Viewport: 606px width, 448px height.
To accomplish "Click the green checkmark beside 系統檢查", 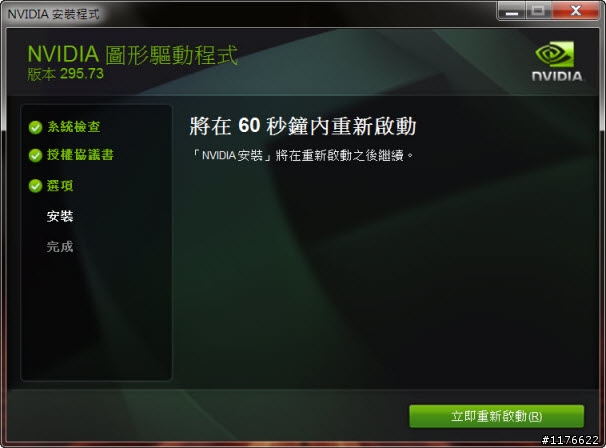I will (x=35, y=127).
